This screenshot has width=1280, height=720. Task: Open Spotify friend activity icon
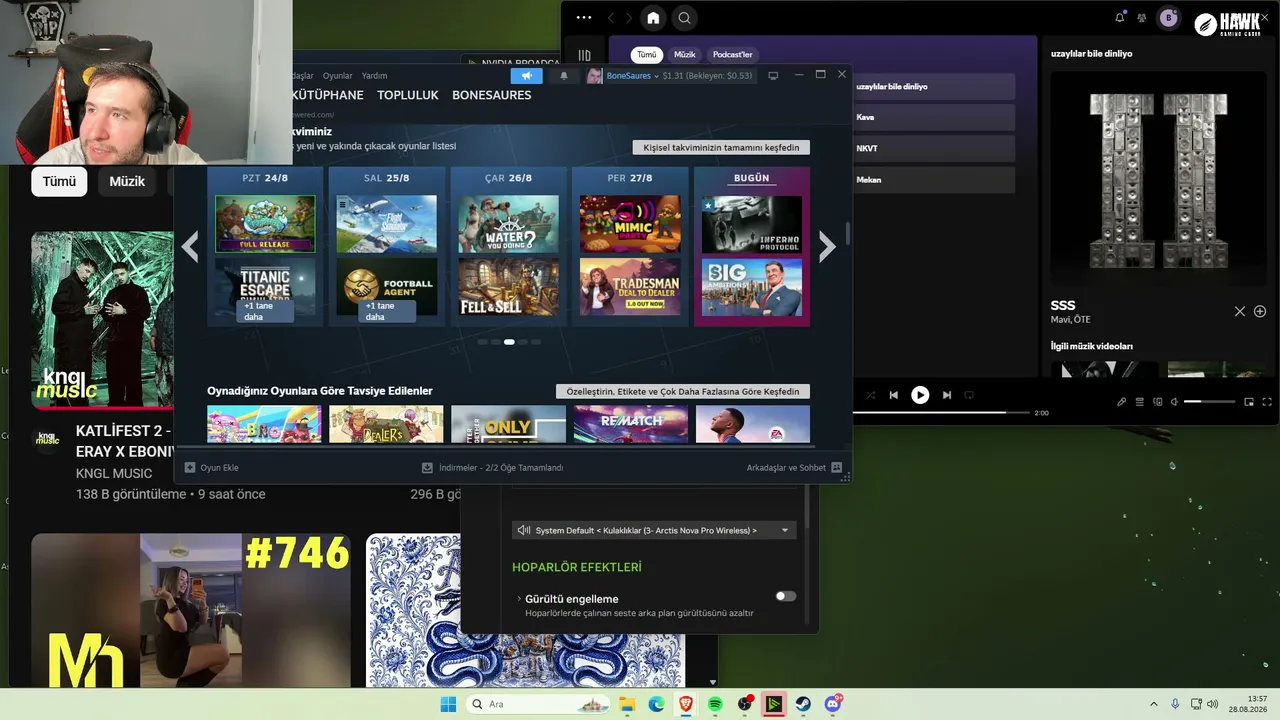coord(1141,18)
